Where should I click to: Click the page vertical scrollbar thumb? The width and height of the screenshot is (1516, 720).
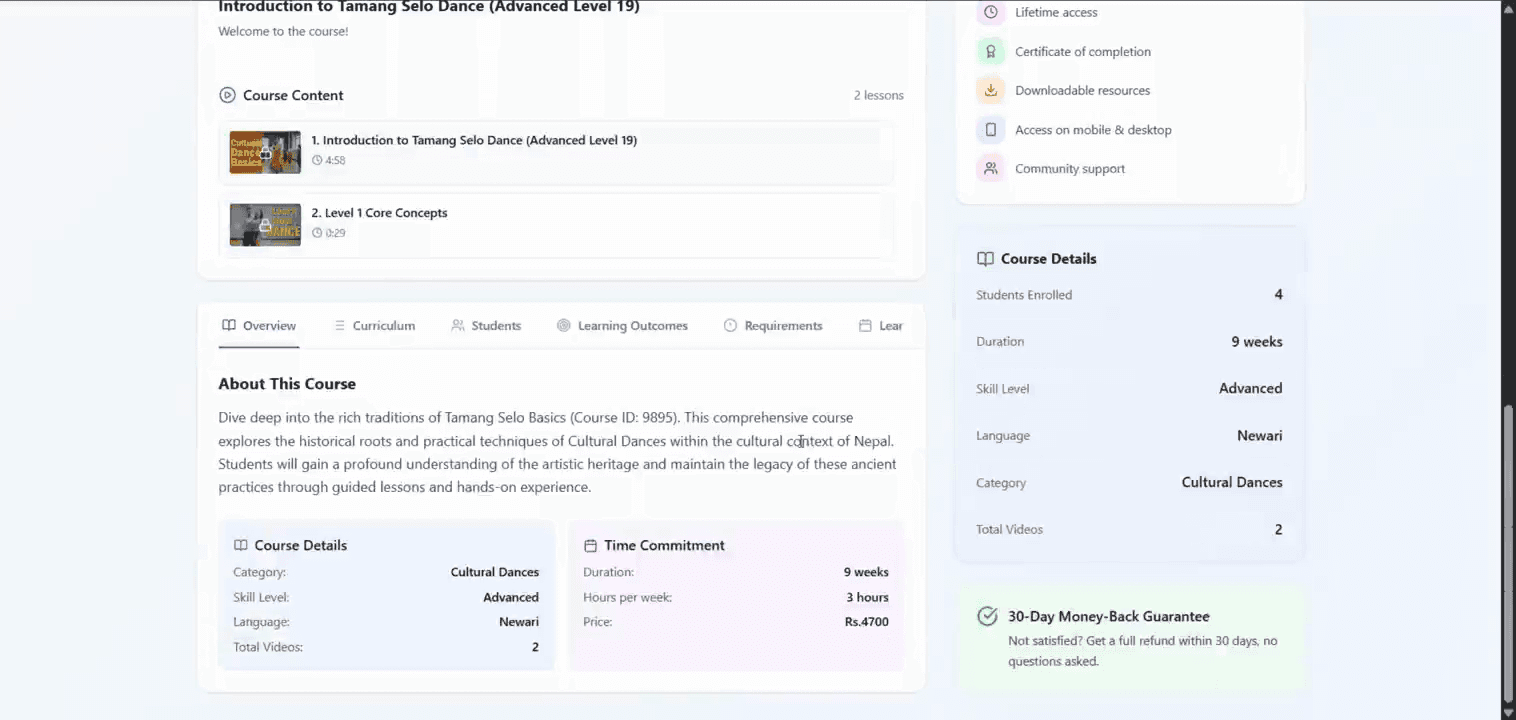pos(1508,553)
